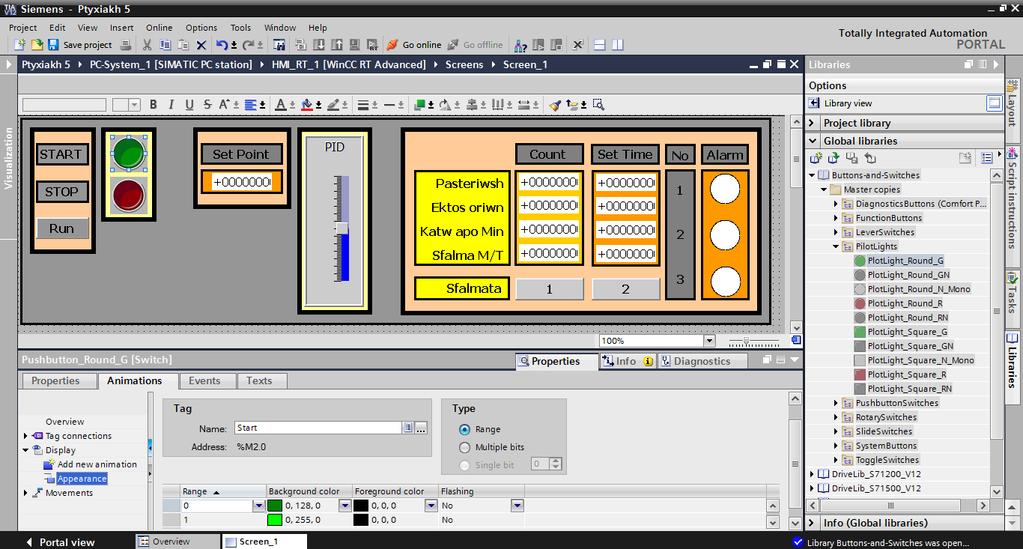The width and height of the screenshot is (1023, 549).
Task: Open the Tools menu
Action: point(240,27)
